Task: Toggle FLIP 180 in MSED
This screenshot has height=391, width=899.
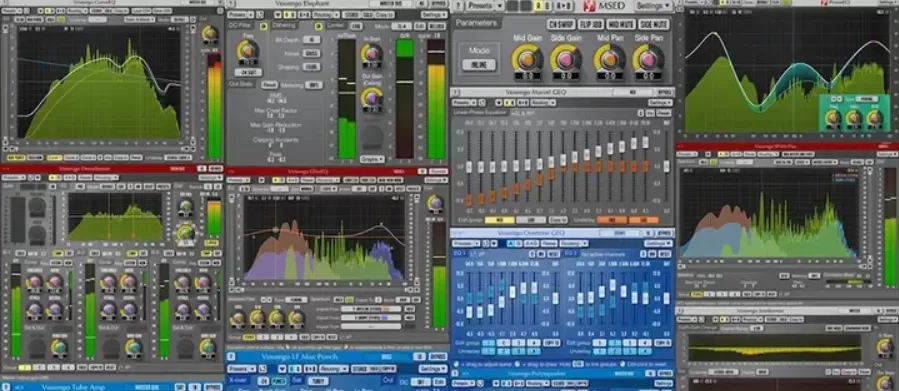Action: [591, 24]
